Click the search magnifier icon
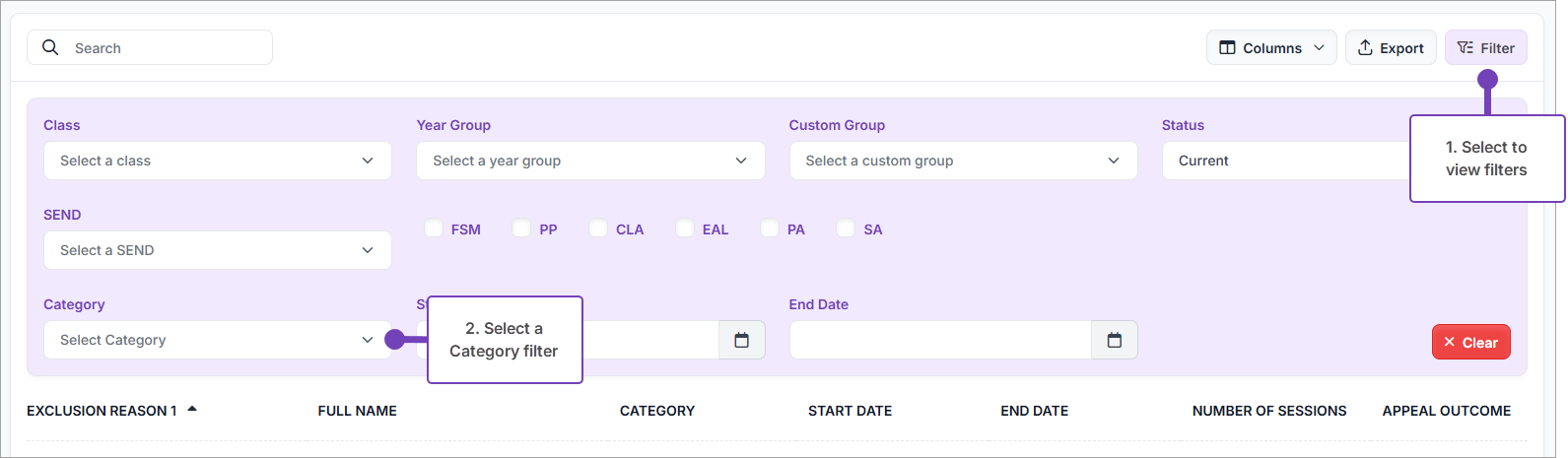This screenshot has width=1568, height=458. click(x=50, y=47)
